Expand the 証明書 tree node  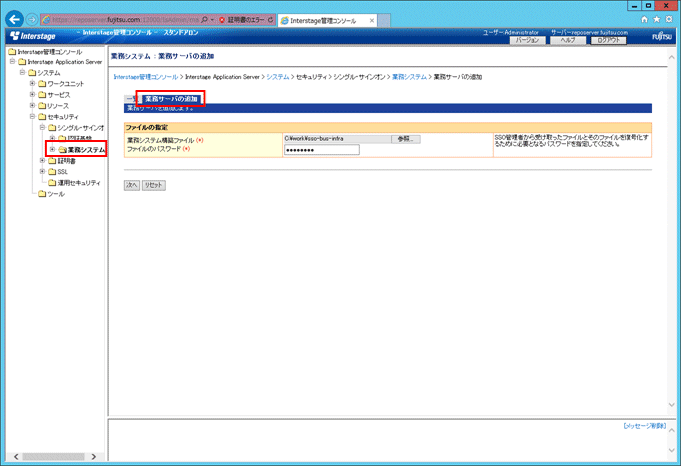click(x=43, y=160)
